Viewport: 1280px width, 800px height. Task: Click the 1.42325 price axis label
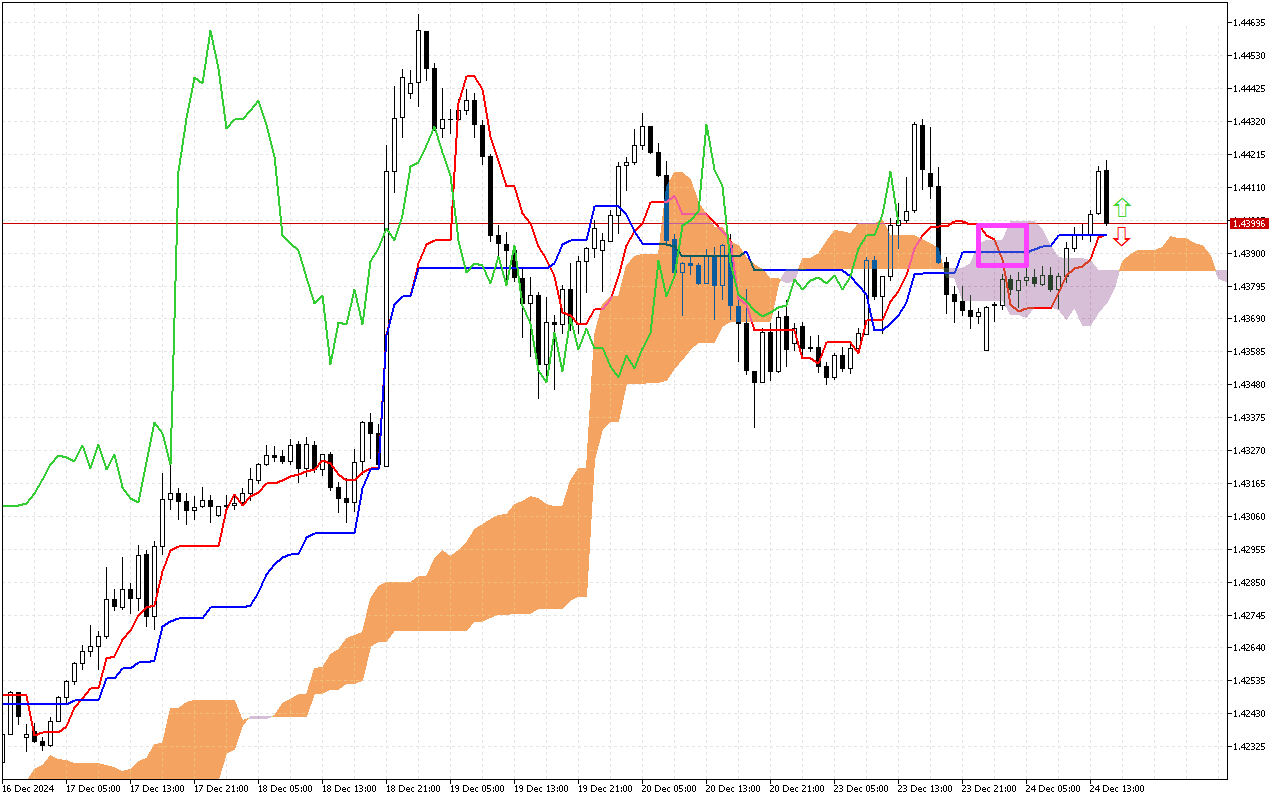[1250, 747]
